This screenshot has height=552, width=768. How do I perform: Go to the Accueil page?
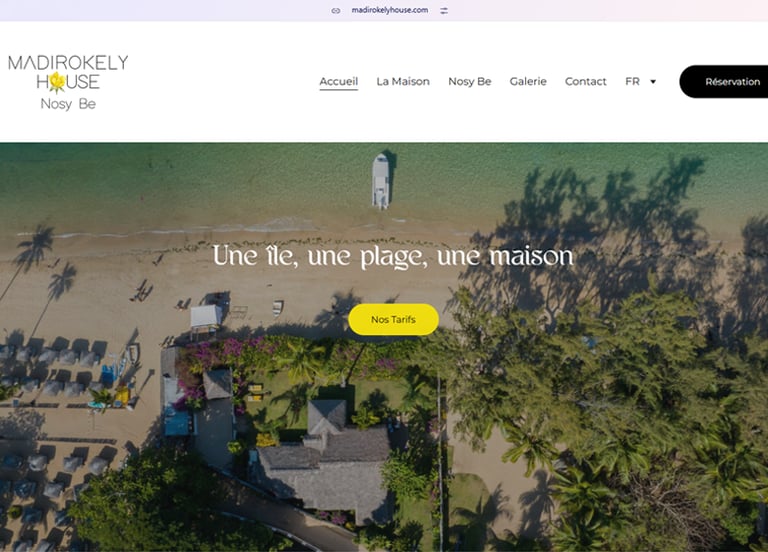(338, 81)
